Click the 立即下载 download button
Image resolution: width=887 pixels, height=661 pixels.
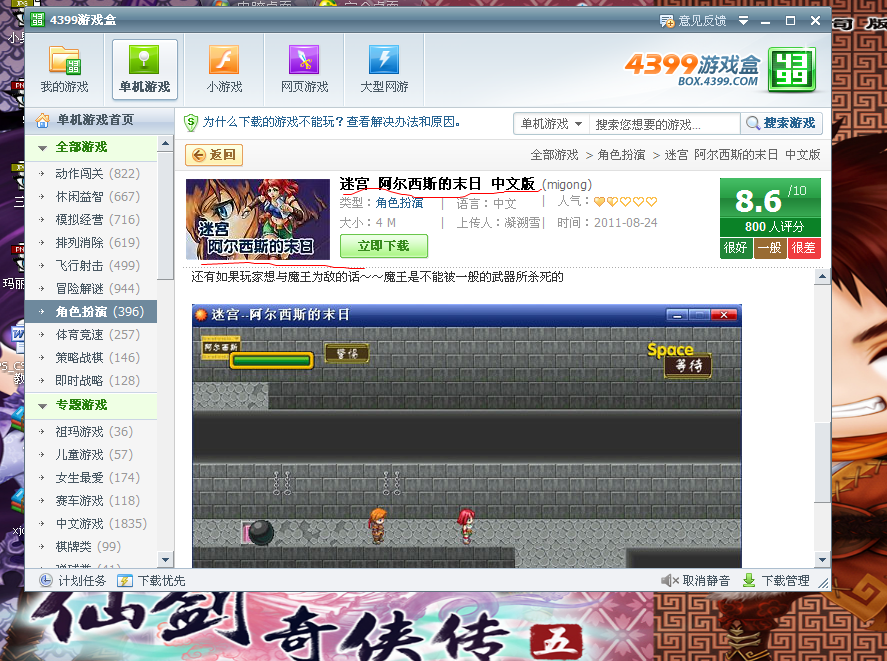tap(384, 246)
